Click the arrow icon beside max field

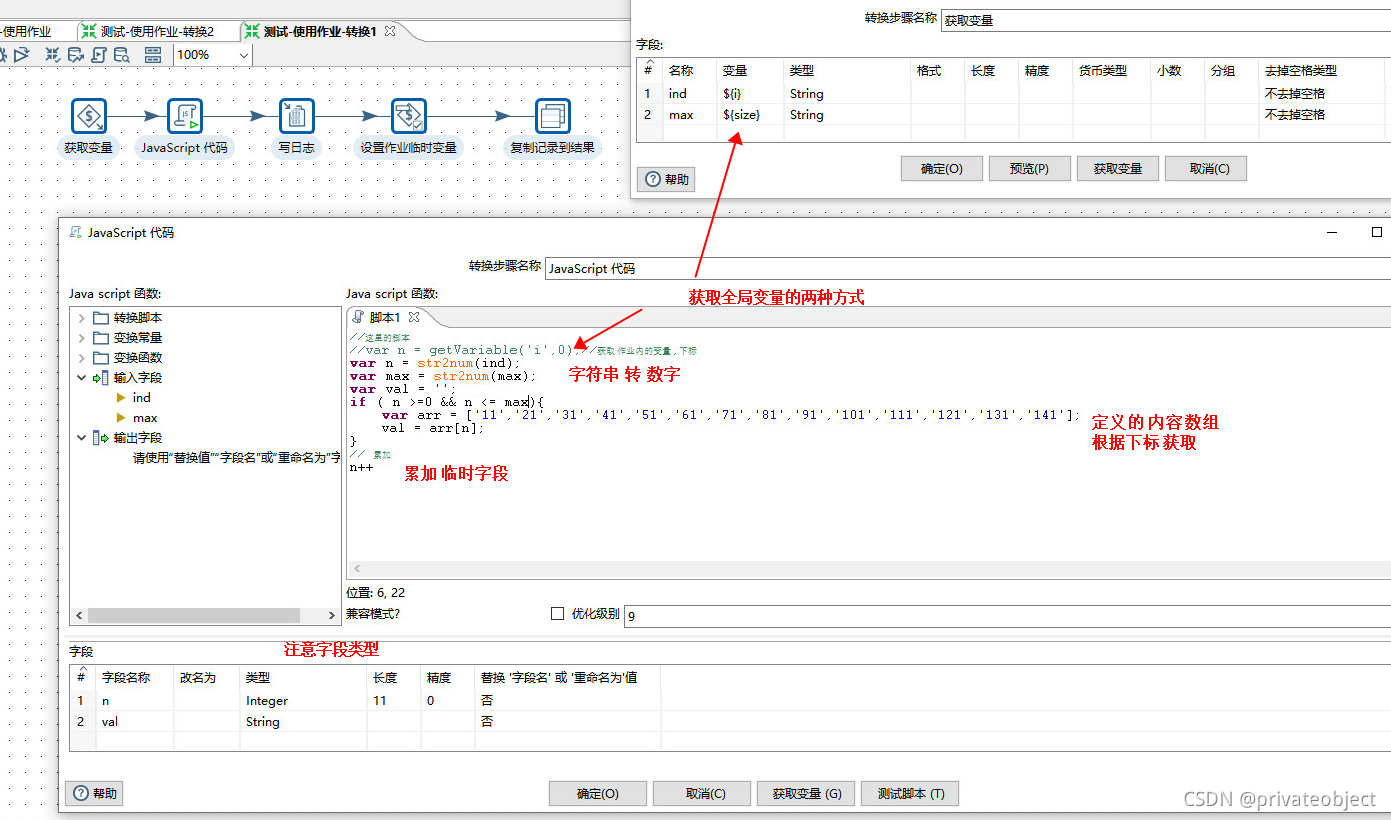(x=121, y=417)
